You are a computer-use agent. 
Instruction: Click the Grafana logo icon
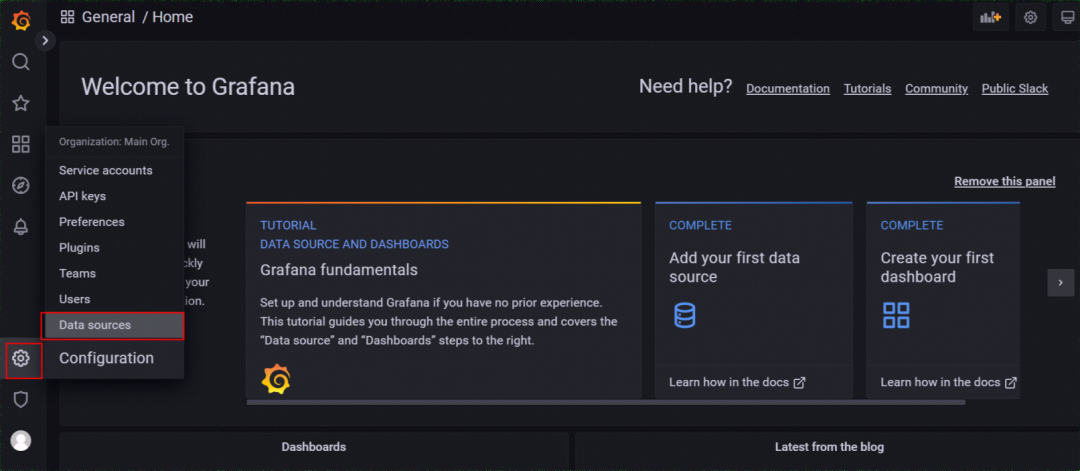[21, 21]
